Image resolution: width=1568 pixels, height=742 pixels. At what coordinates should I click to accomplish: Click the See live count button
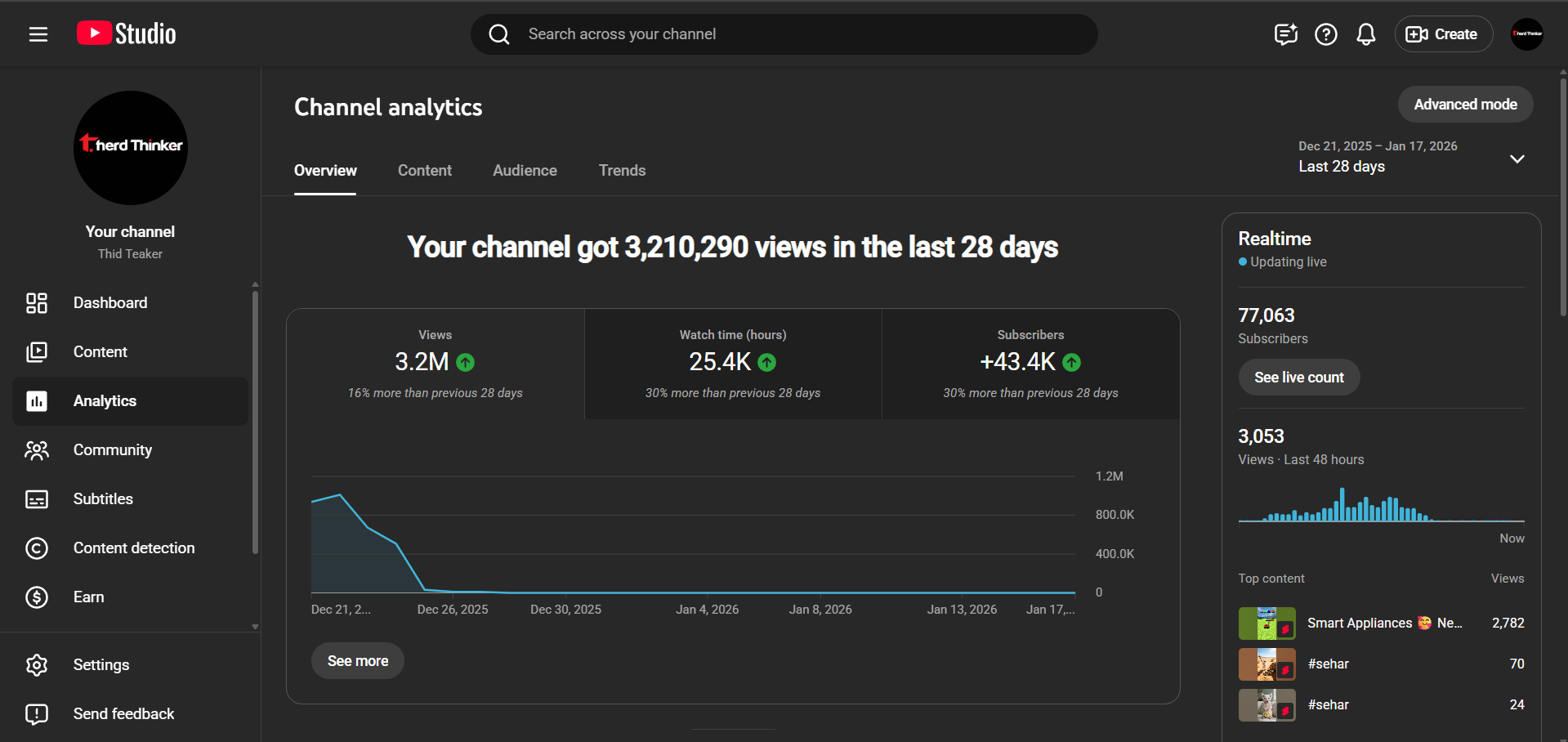[1298, 378]
